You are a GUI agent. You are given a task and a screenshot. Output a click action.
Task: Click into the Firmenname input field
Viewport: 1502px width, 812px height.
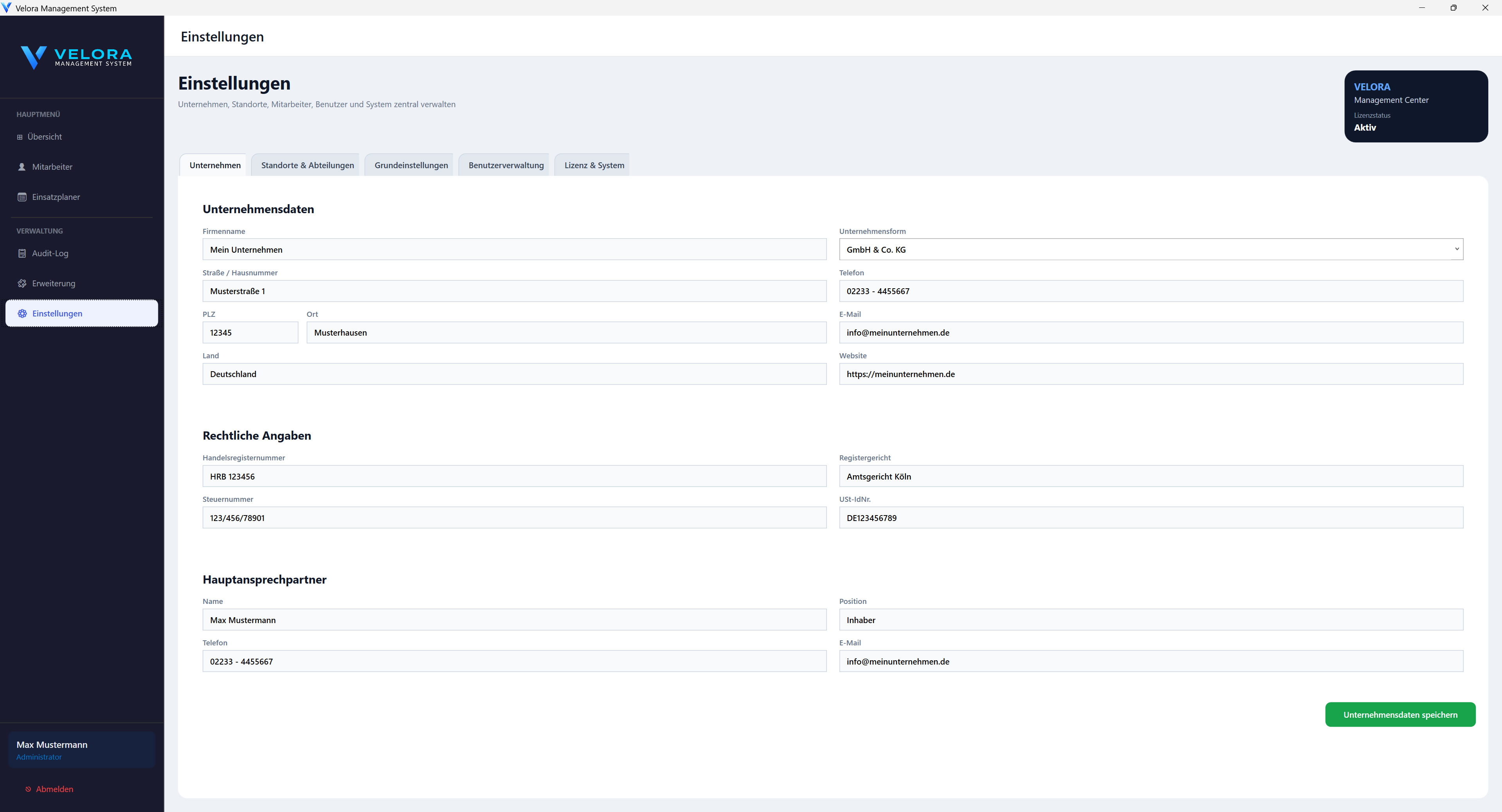(514, 250)
